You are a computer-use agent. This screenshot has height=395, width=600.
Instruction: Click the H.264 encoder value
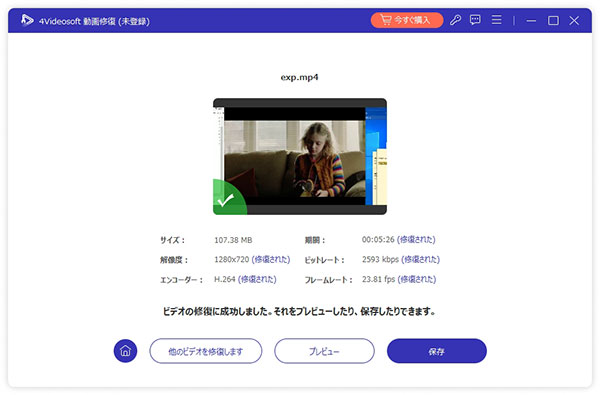tap(225, 279)
